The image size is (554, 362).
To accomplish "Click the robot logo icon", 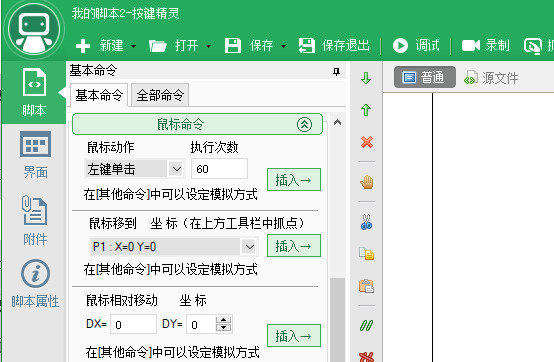I will 34,29.
